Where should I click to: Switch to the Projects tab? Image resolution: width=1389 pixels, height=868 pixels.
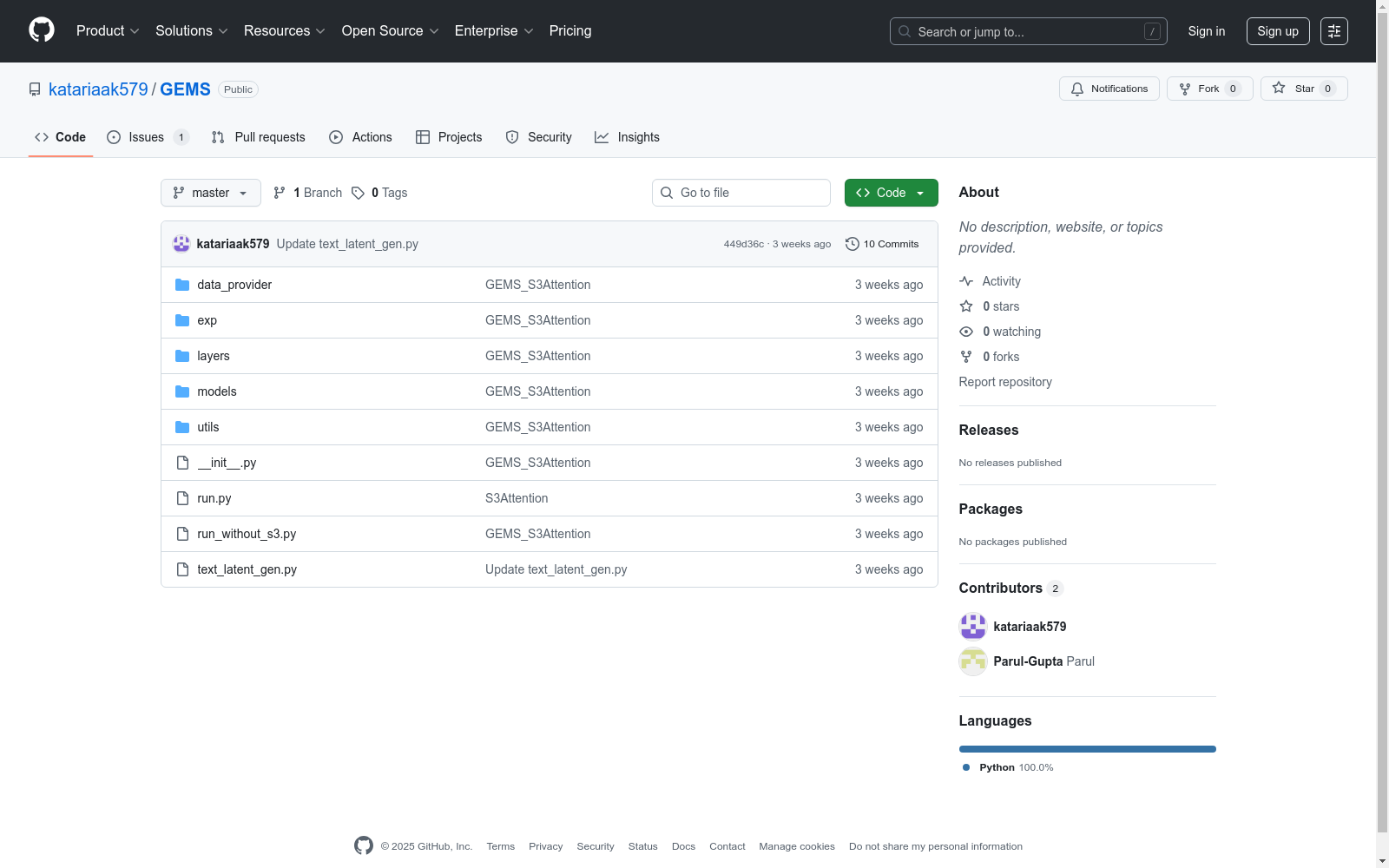449,137
